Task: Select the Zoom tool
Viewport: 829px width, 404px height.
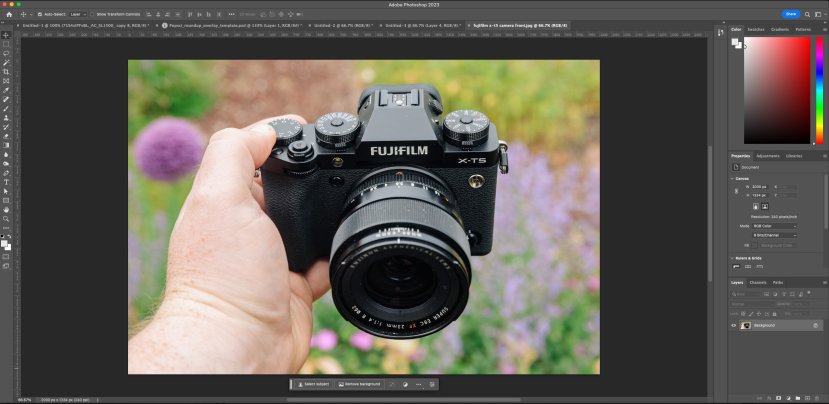Action: pyautogui.click(x=6, y=218)
